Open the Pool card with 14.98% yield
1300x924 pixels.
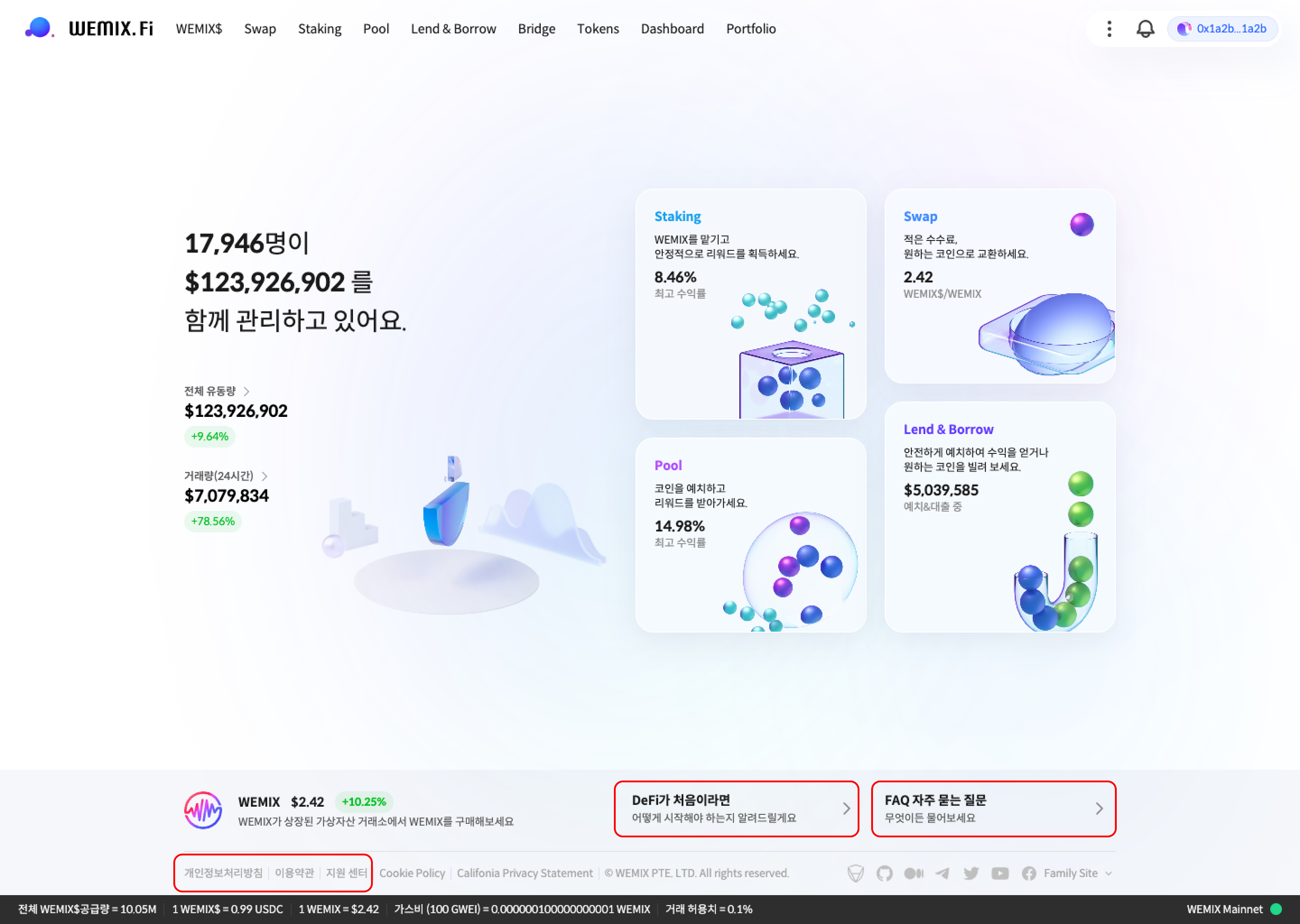tap(751, 535)
